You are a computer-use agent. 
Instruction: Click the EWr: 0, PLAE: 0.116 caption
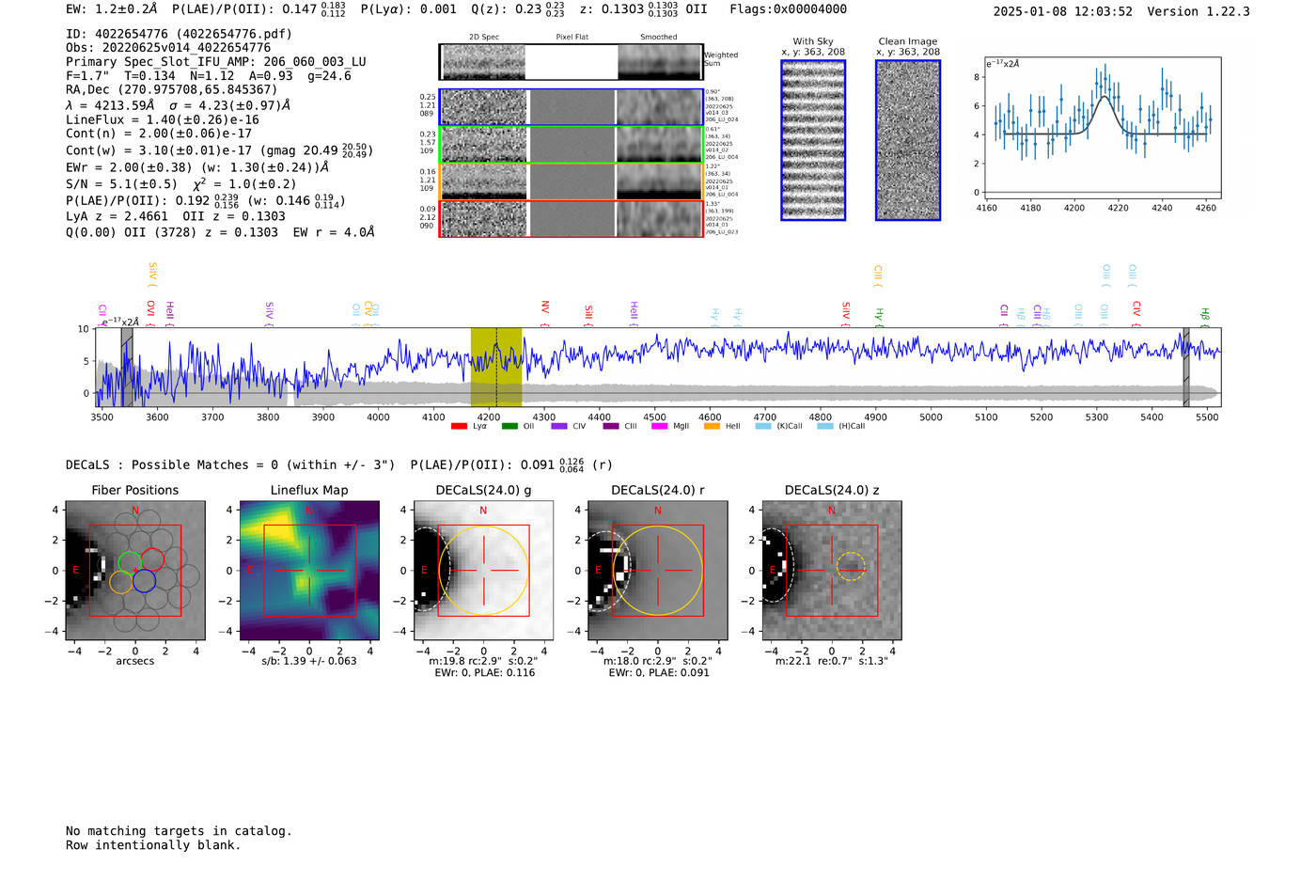[x=484, y=673]
